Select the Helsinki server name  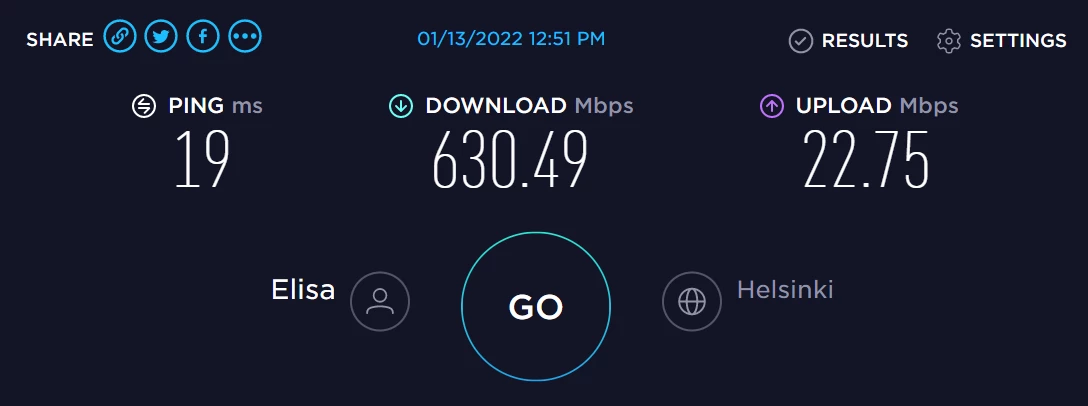click(x=785, y=289)
